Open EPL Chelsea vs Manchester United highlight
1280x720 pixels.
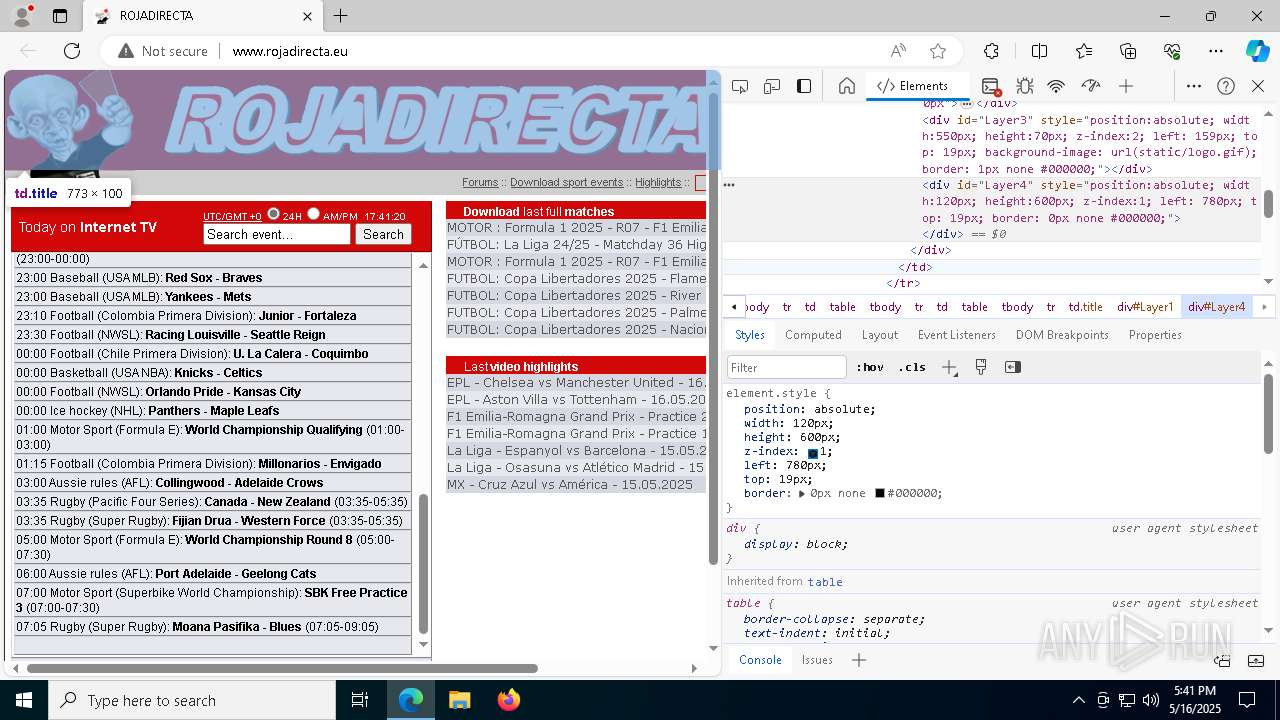(577, 383)
